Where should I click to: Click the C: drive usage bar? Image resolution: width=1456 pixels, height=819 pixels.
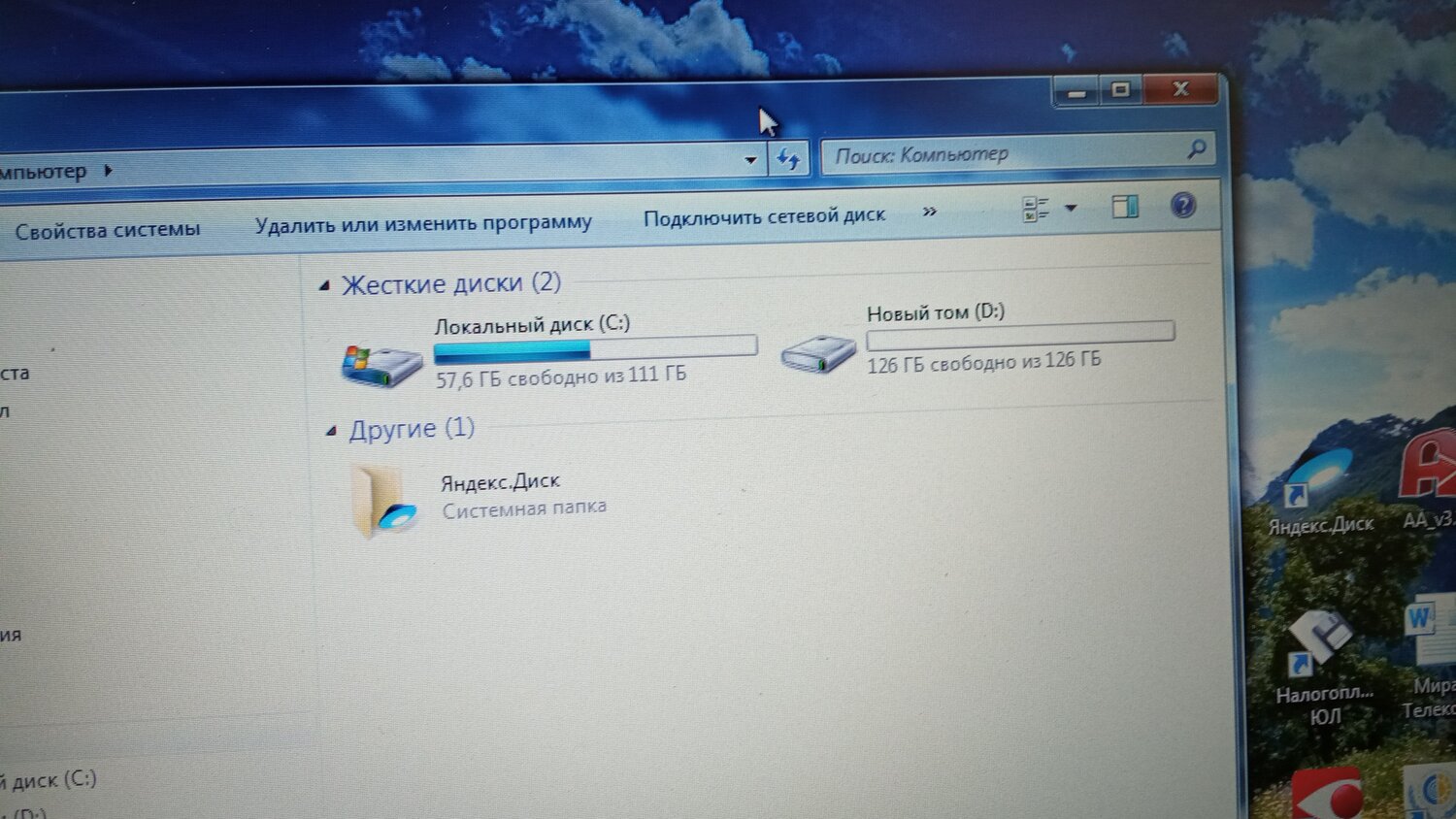tap(595, 347)
